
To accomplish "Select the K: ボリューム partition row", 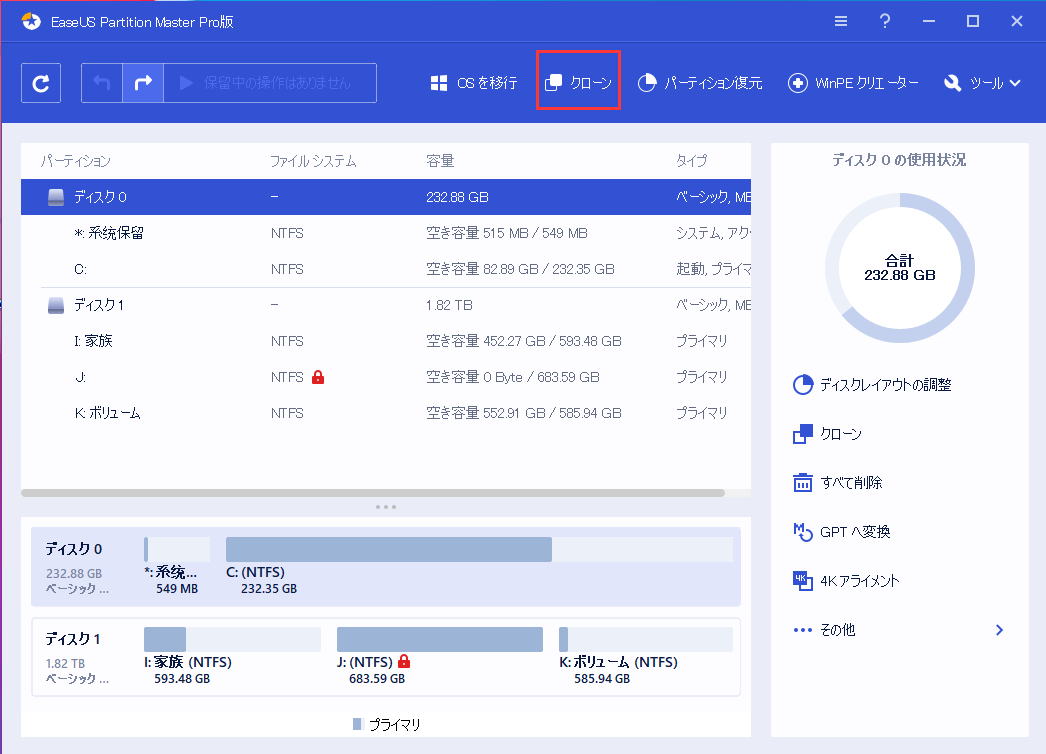I will [386, 413].
